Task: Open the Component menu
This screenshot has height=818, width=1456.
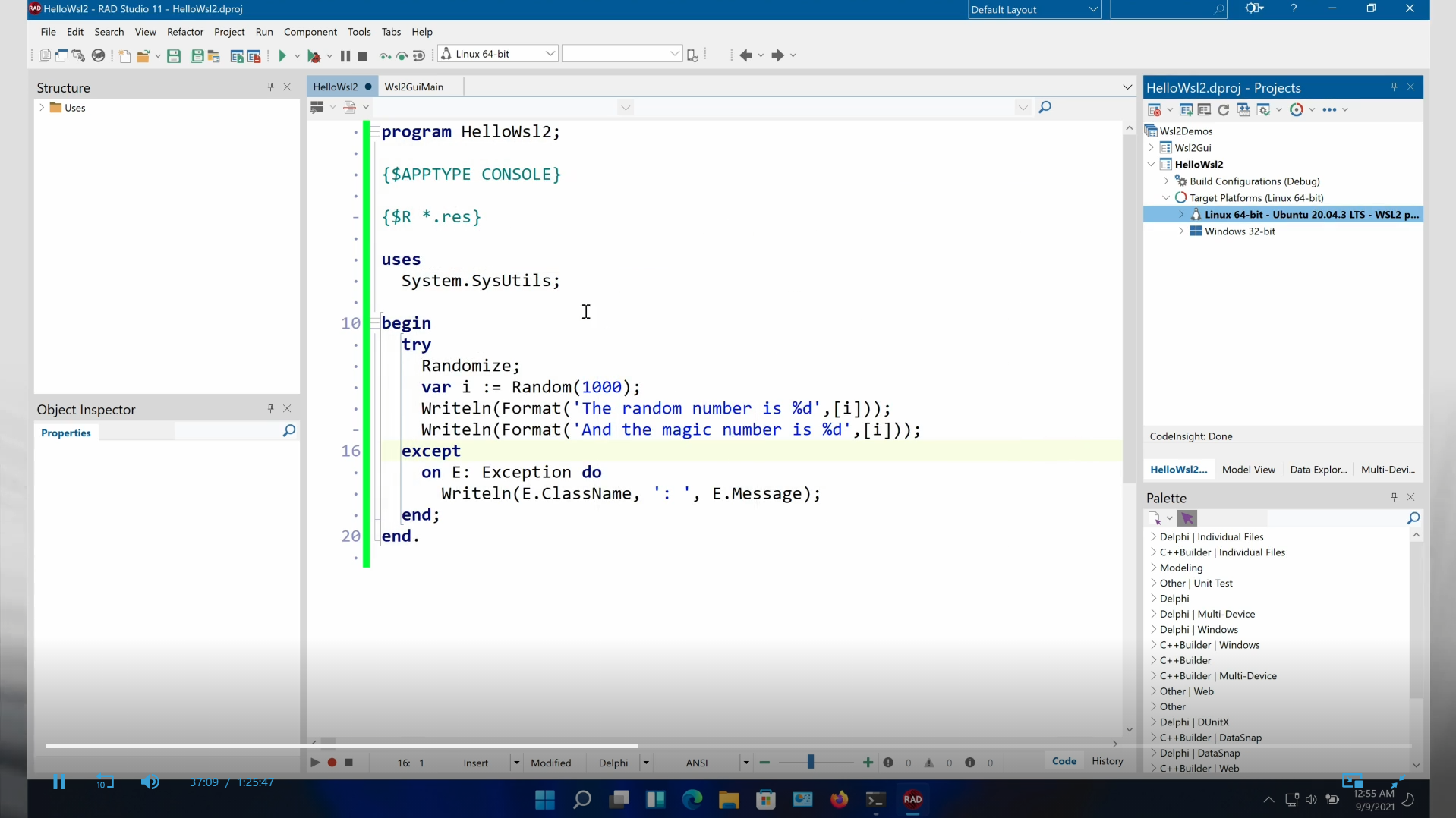Action: 310,32
